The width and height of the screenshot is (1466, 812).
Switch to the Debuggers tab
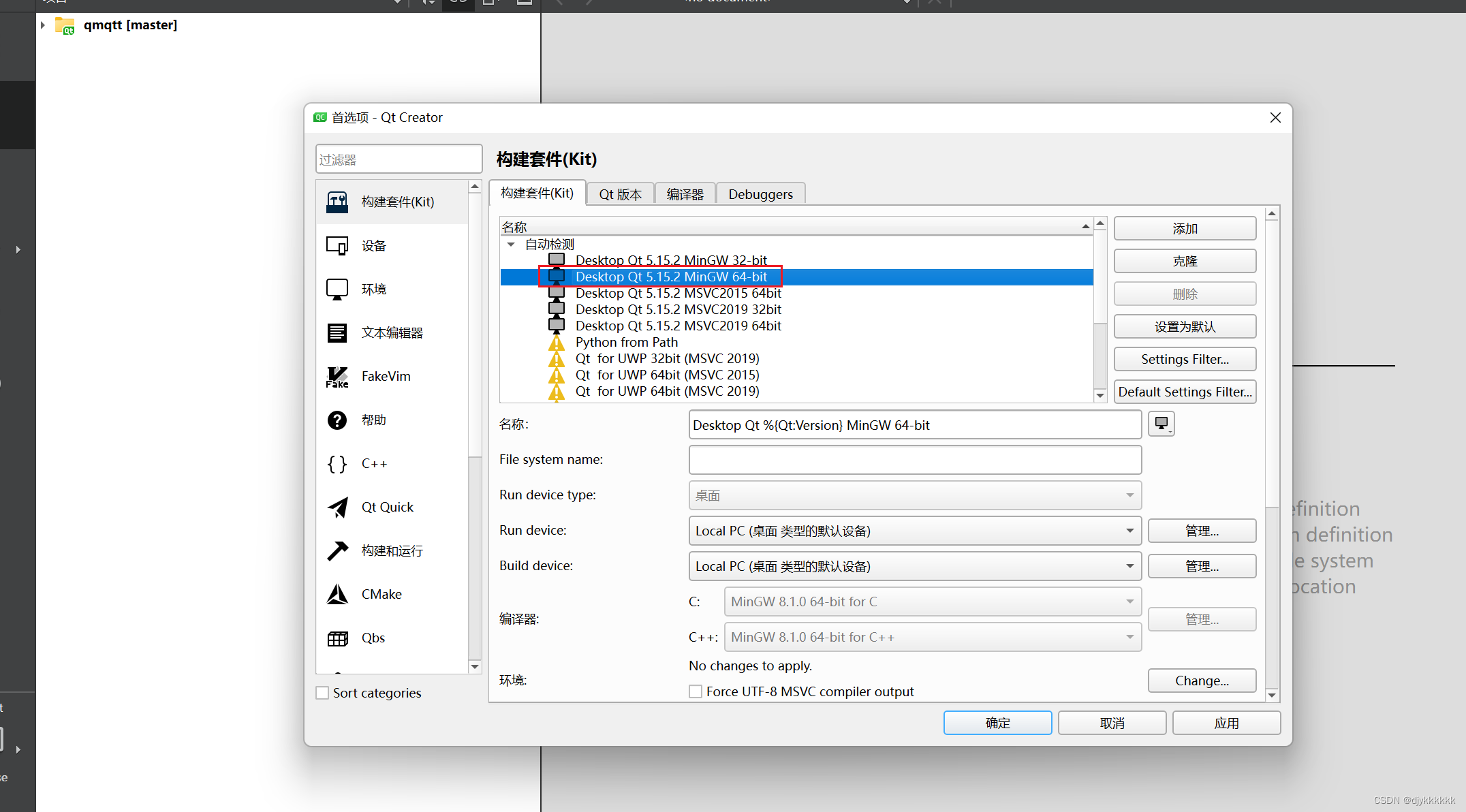[760, 193]
